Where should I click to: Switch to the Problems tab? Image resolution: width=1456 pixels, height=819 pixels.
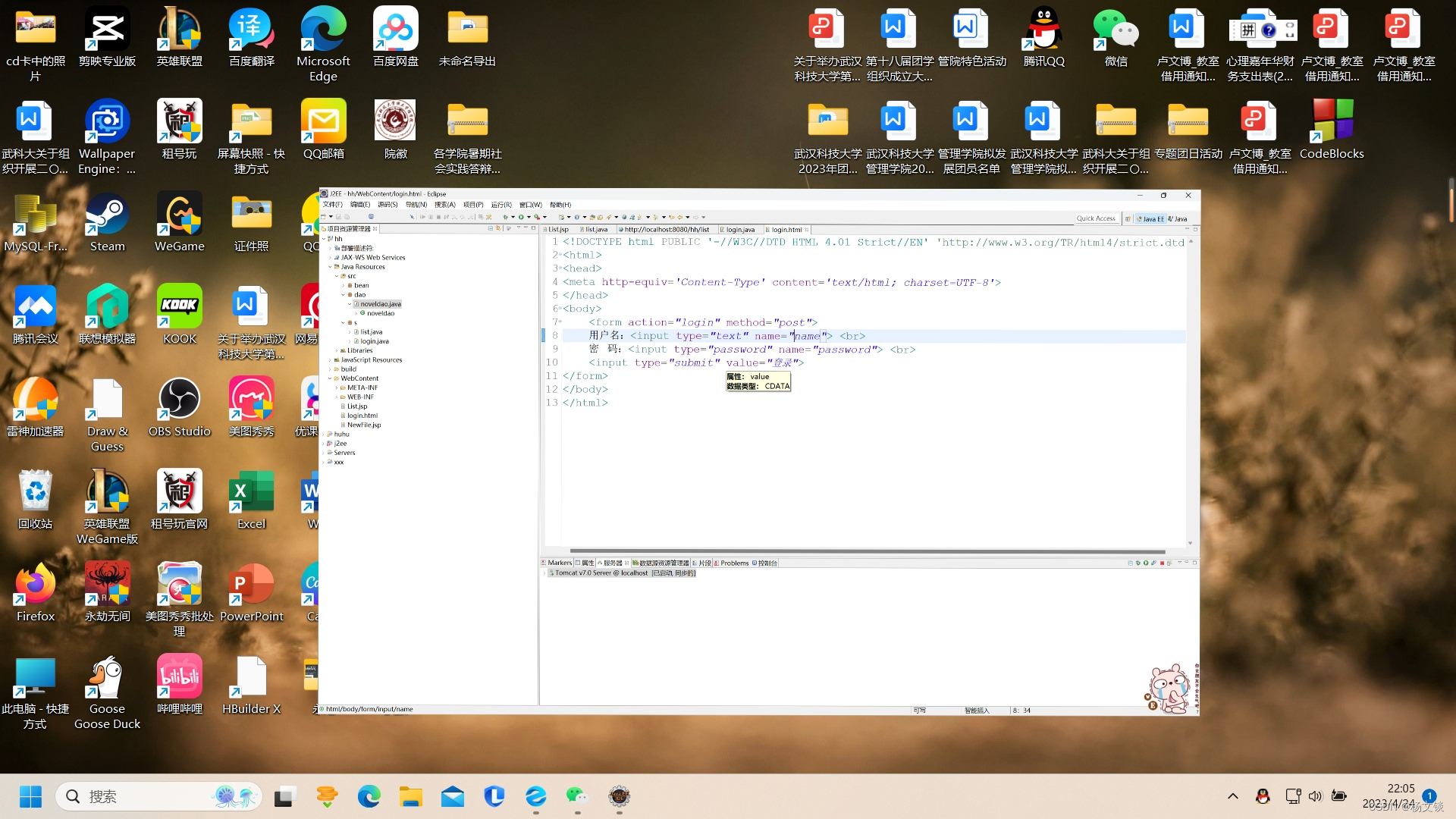coord(731,563)
